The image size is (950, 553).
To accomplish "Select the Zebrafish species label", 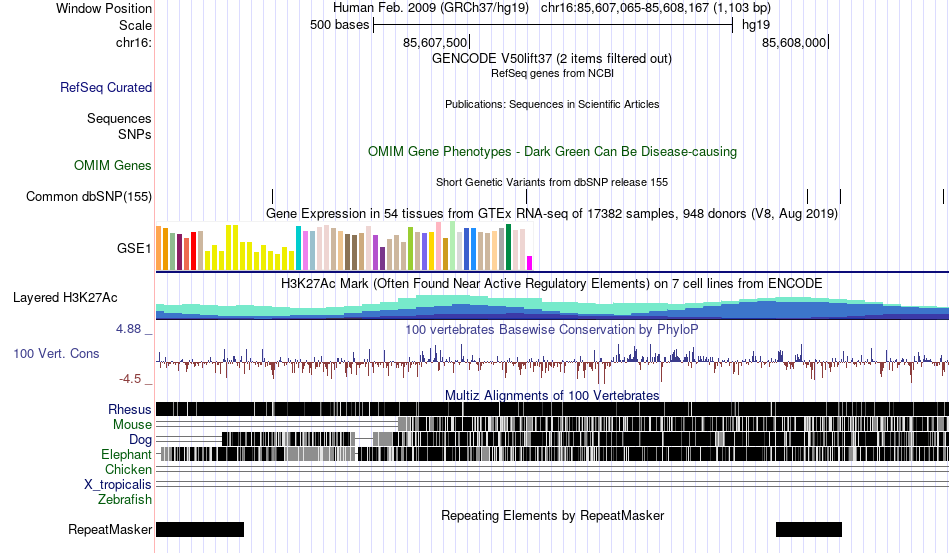I will 125,499.
